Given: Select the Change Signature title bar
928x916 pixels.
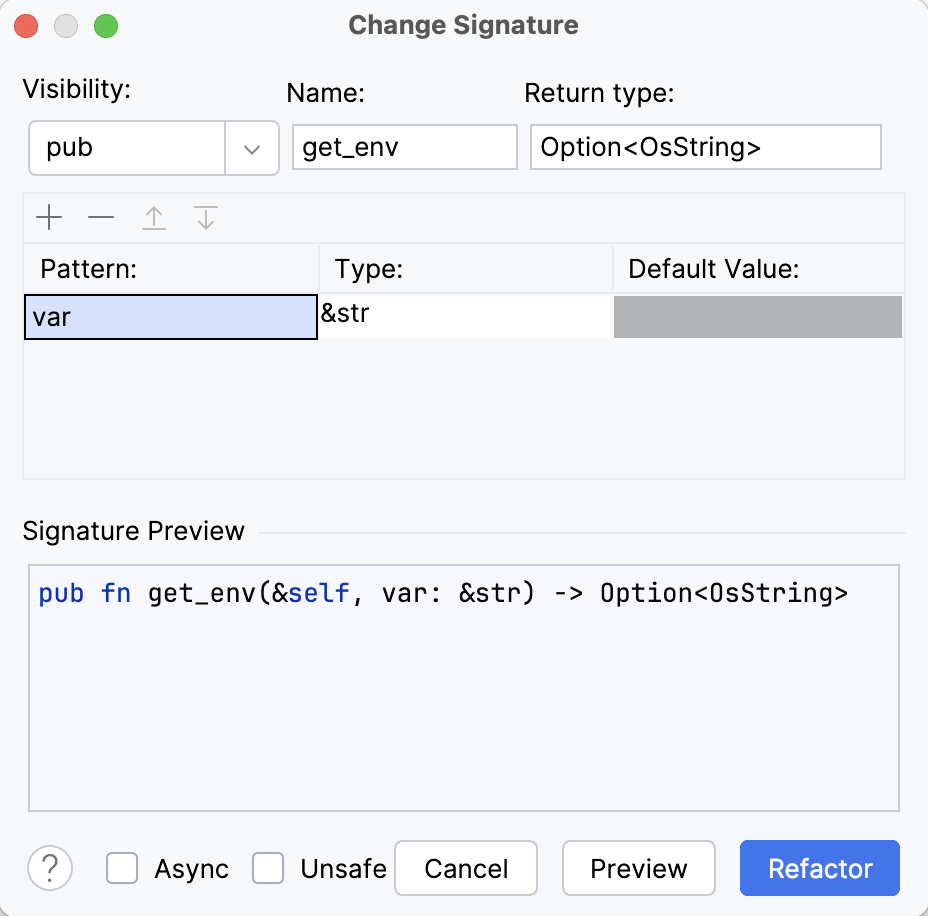Looking at the screenshot, I should [x=461, y=25].
